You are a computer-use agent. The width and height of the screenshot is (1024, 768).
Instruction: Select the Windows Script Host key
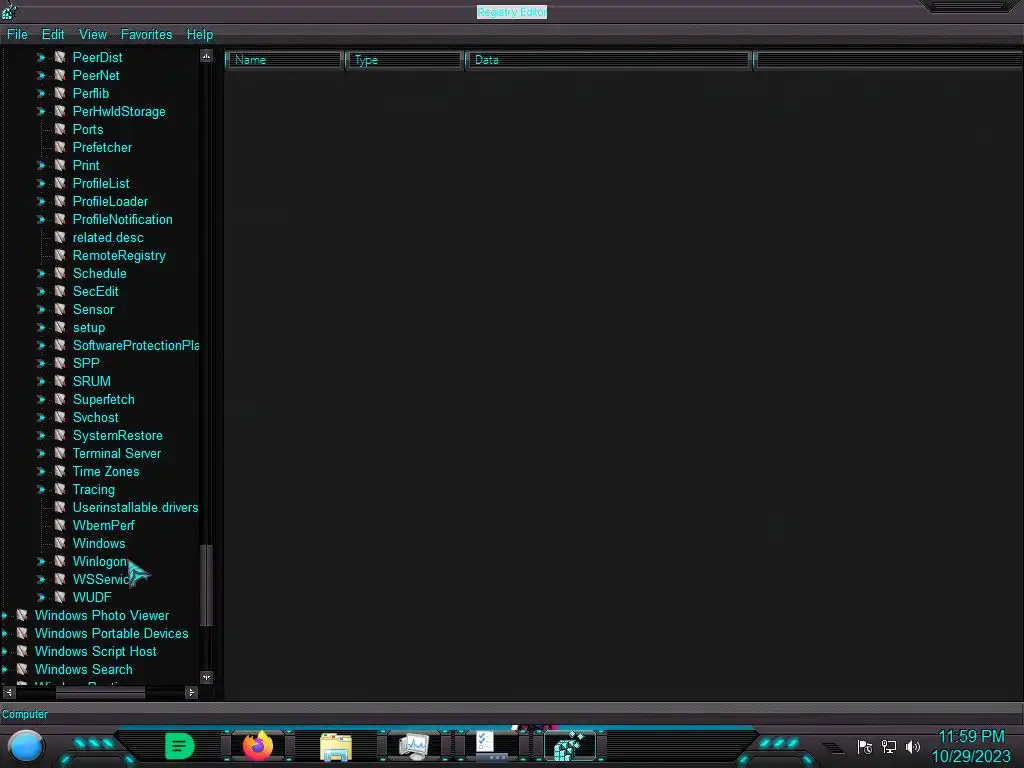(x=95, y=651)
